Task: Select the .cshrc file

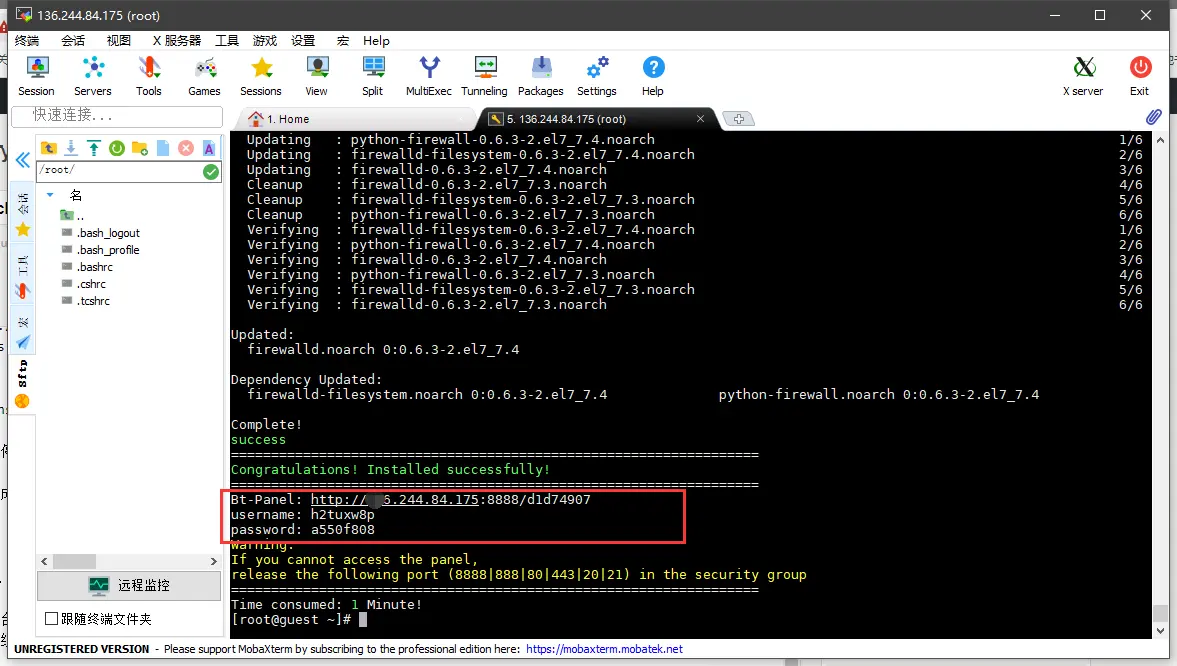Action: pyautogui.click(x=83, y=284)
